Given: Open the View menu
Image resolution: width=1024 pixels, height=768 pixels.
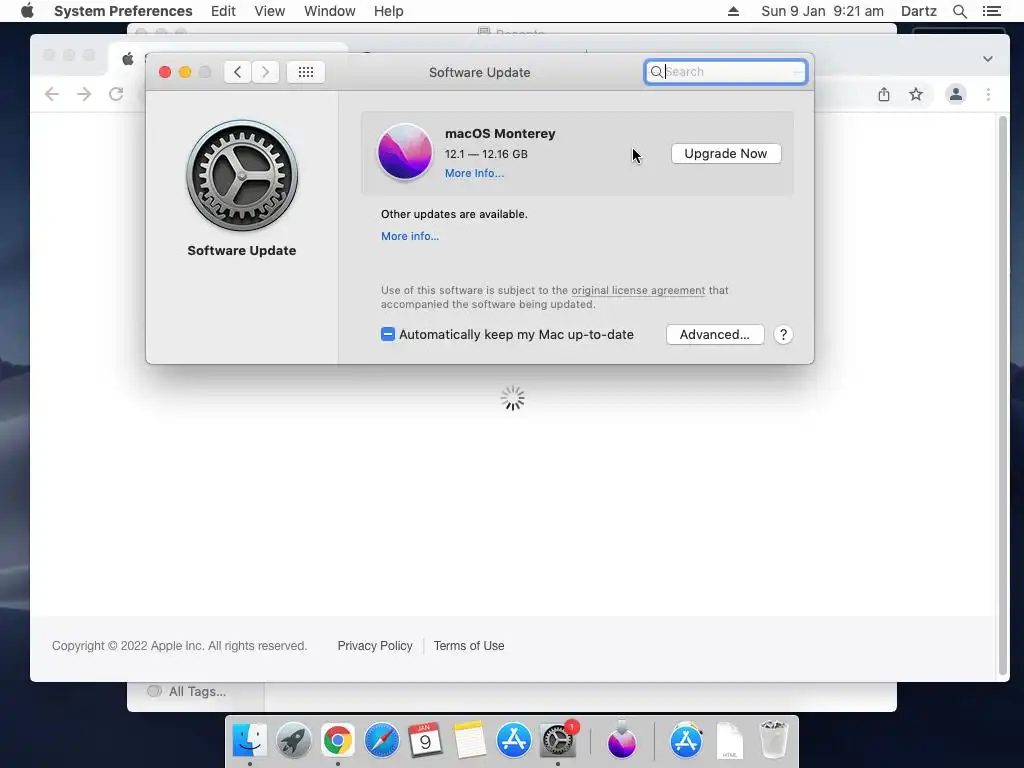Looking at the screenshot, I should pos(270,11).
